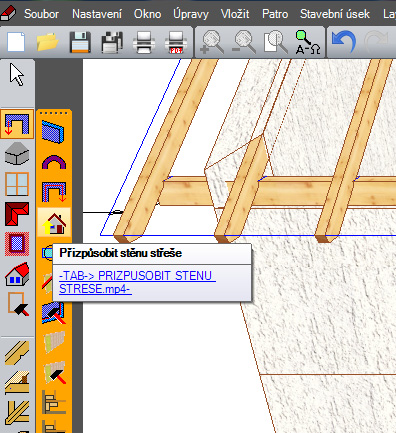Open PRIZPUSOBIT STENU STRESE.mp4 tooltip link
Screen dimensions: 396x433
point(137,282)
